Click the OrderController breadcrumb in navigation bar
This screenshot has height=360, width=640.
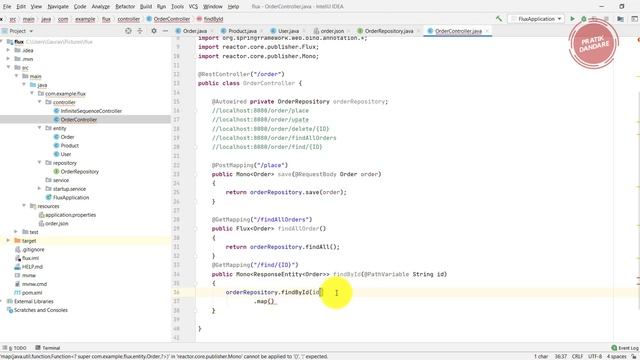point(168,19)
